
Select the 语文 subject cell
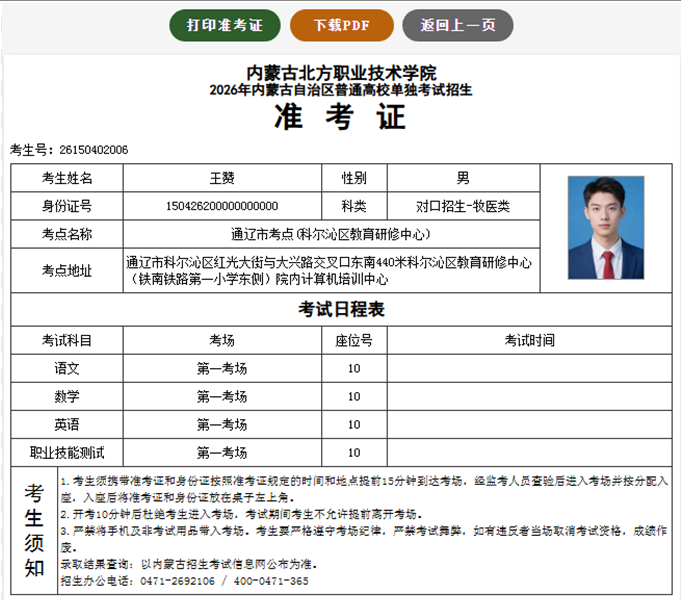click(x=67, y=368)
